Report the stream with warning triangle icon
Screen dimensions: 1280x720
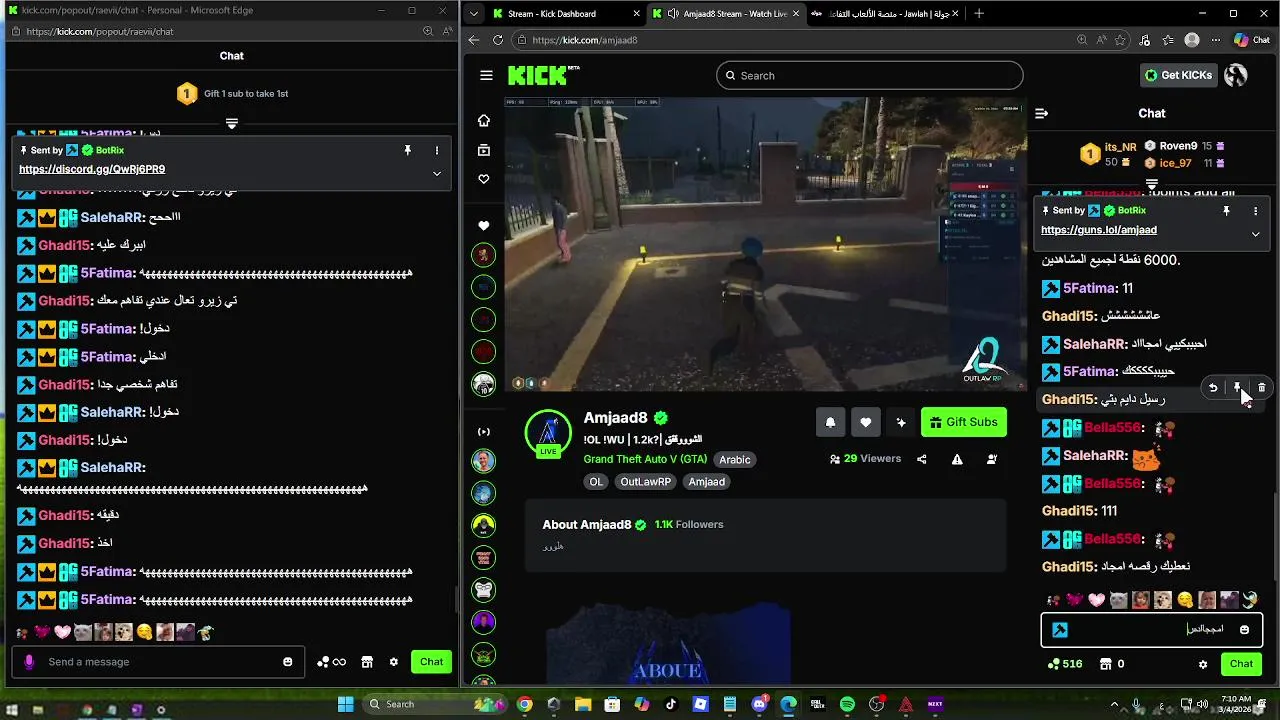pyautogui.click(x=957, y=459)
